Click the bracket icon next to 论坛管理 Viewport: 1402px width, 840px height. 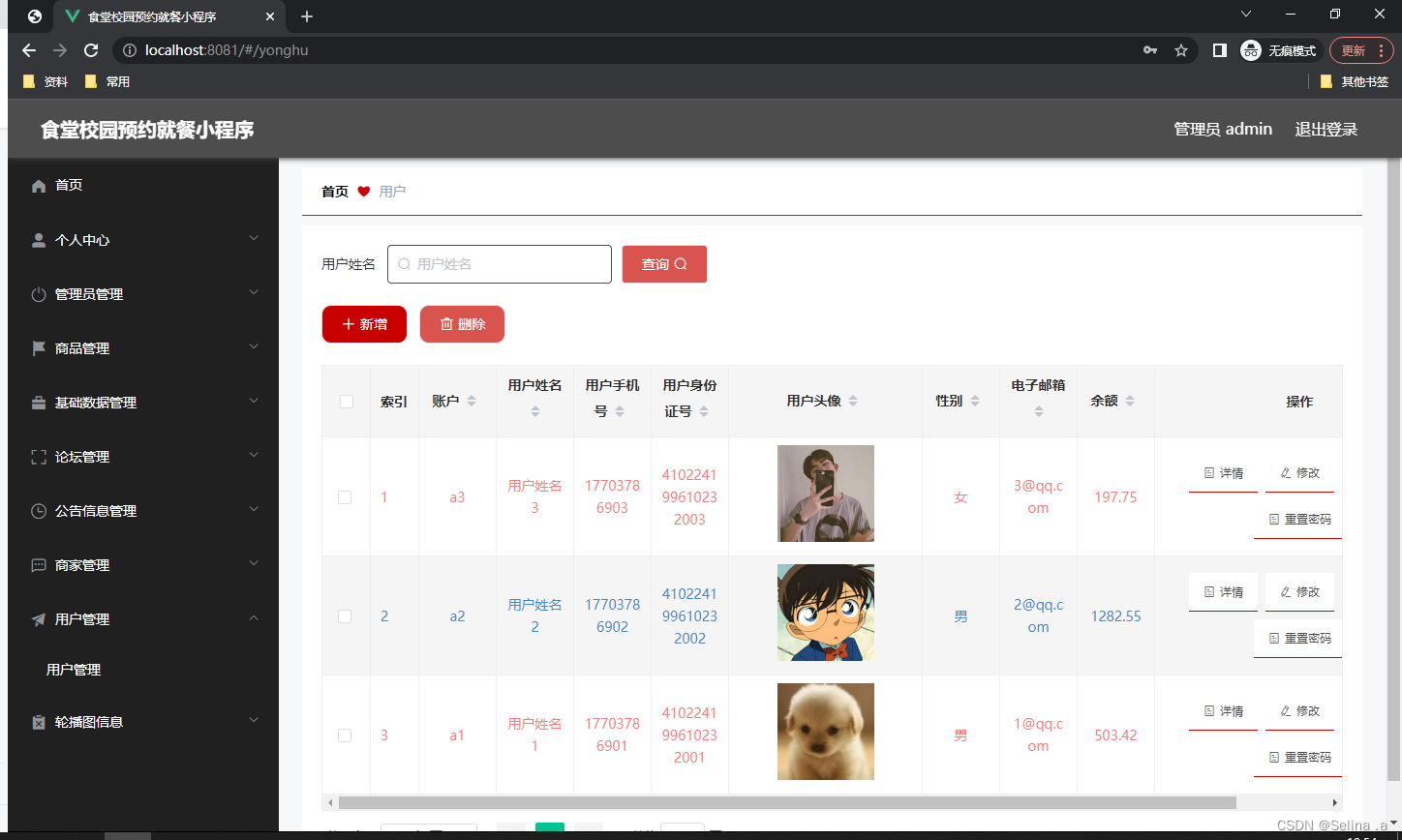click(x=39, y=457)
